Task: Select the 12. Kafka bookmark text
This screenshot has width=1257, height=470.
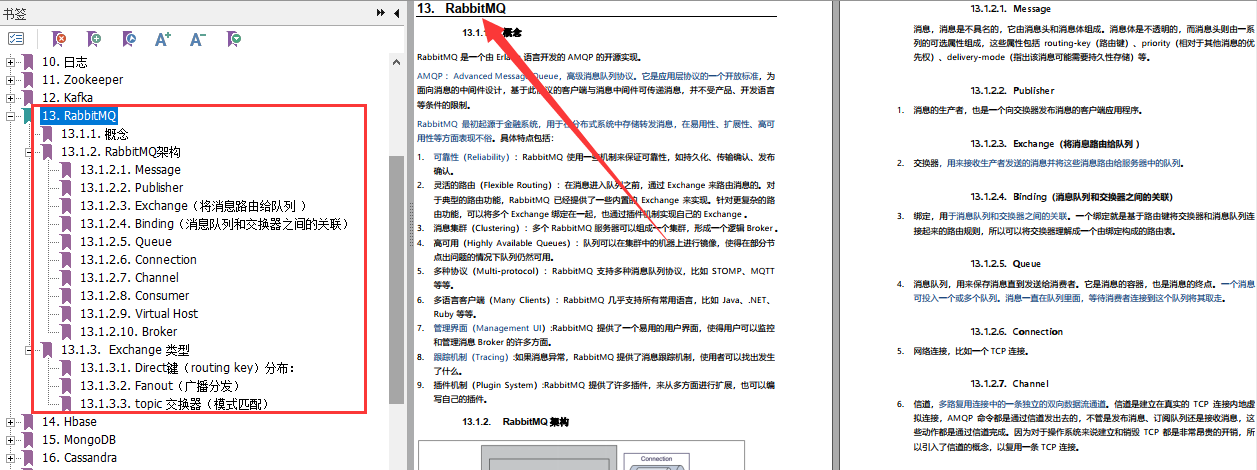Action: [67, 98]
